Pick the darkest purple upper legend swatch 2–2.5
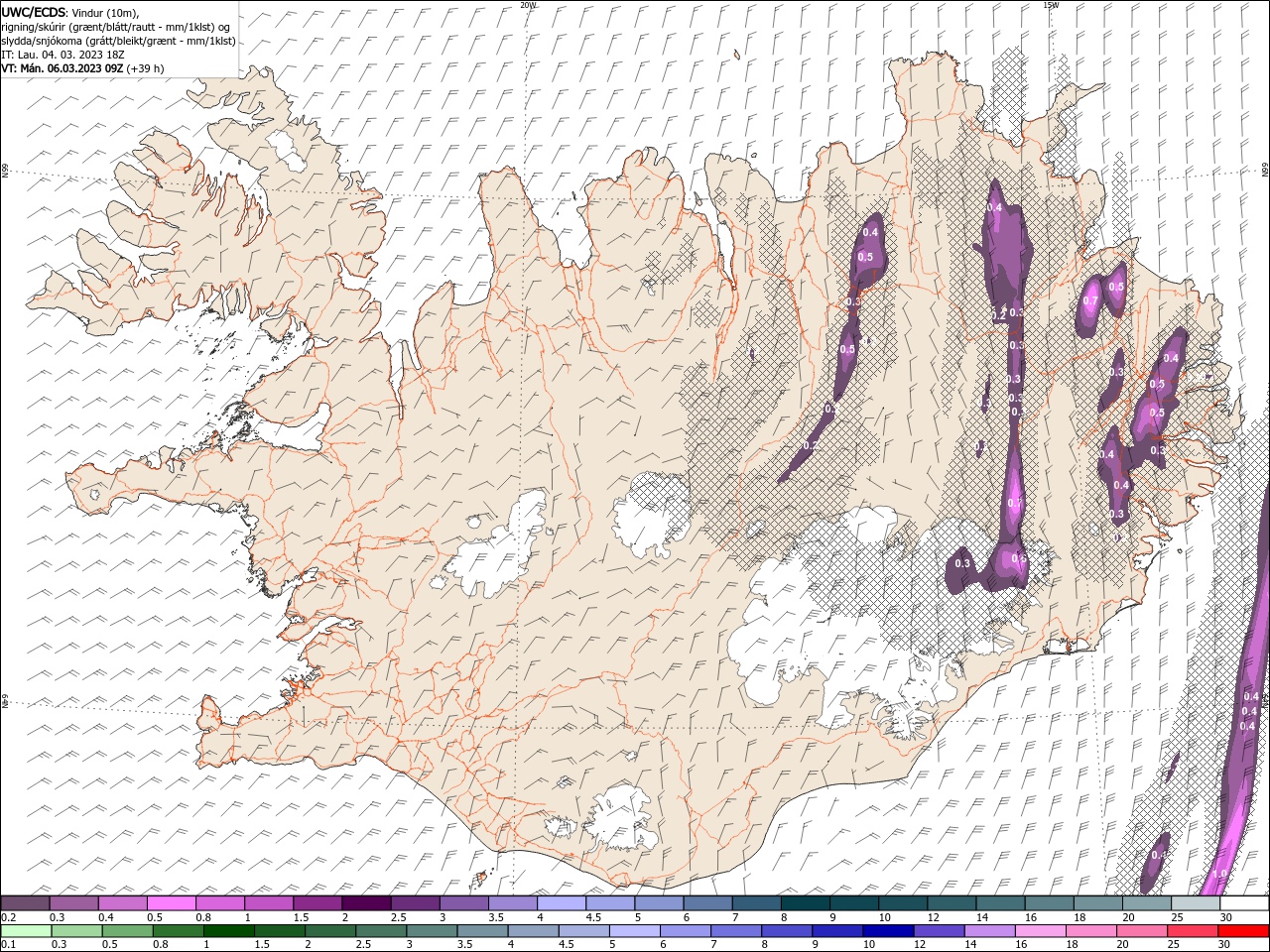 366,903
